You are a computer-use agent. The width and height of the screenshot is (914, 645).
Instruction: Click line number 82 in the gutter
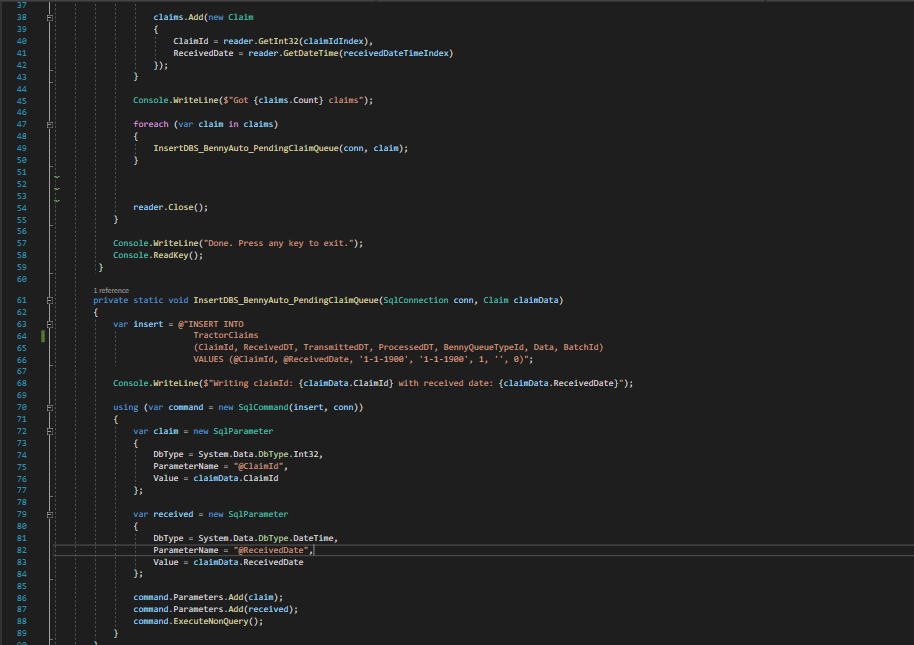point(22,550)
